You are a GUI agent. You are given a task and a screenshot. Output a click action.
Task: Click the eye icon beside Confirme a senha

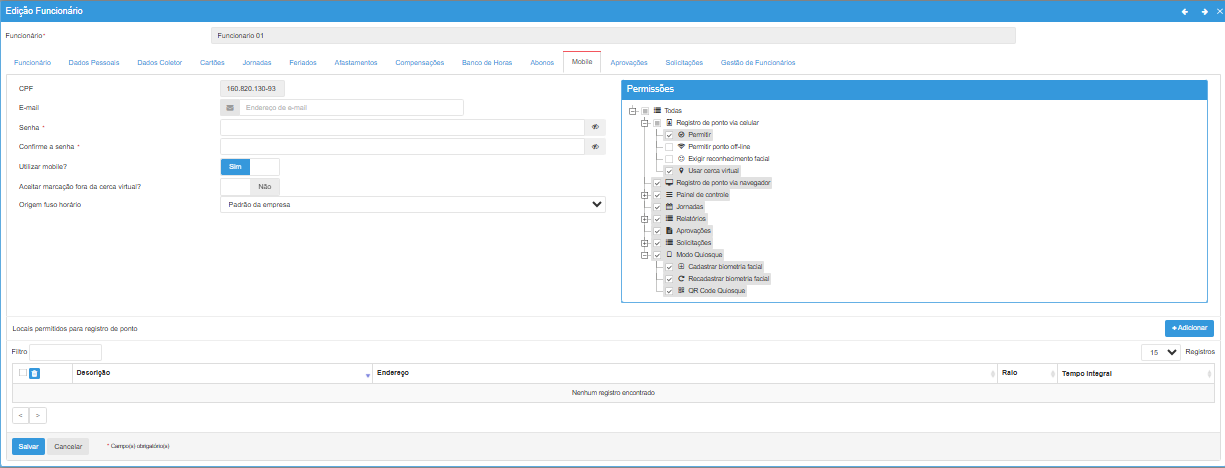594,147
